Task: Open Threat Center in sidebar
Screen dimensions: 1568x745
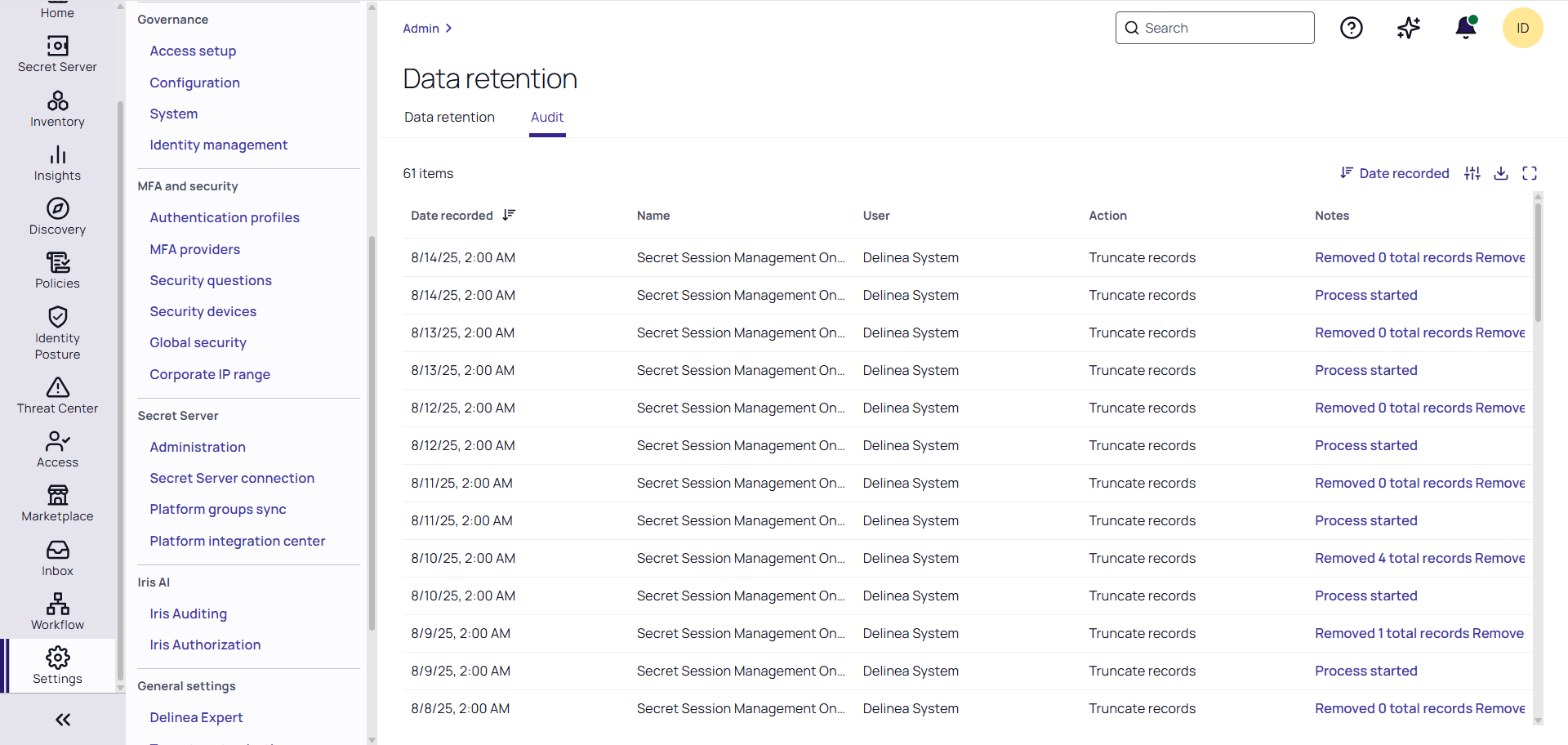Action: click(x=57, y=395)
